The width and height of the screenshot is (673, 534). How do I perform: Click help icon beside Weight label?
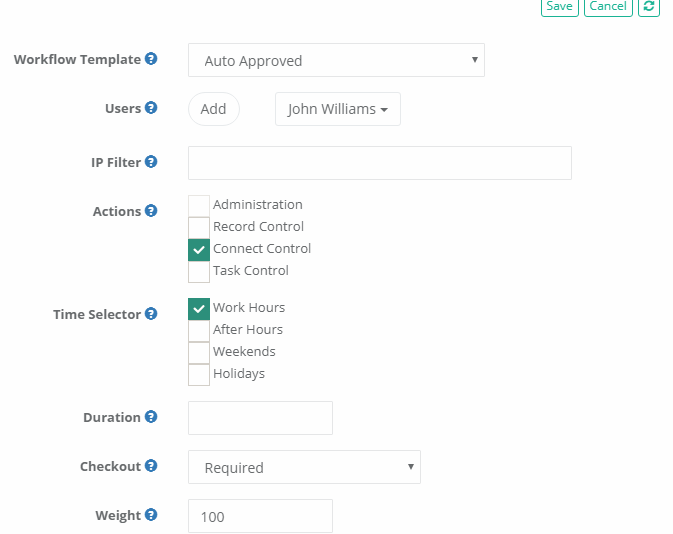point(151,515)
